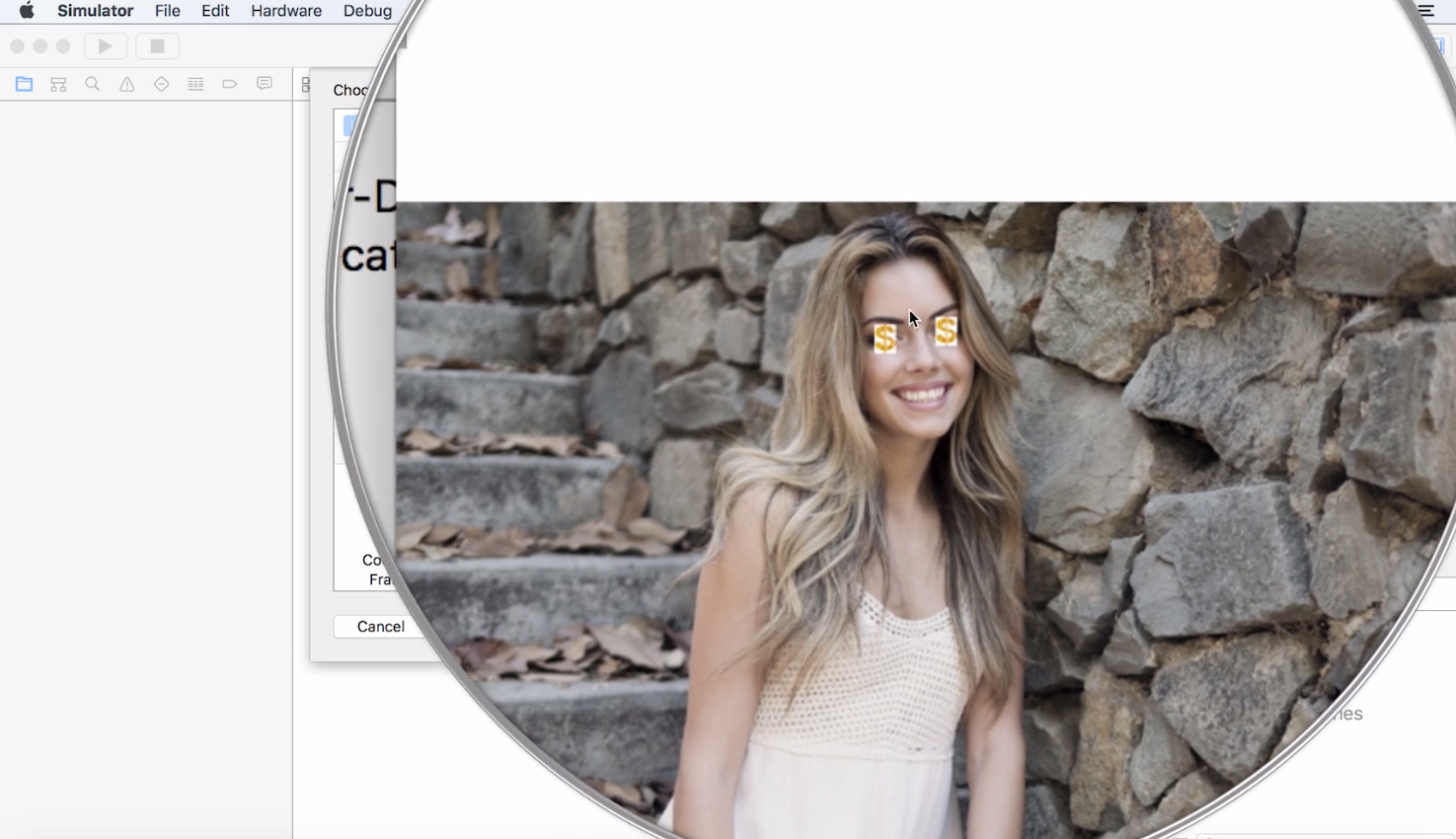The height and width of the screenshot is (839, 1456).
Task: Open the Simulator menu
Action: click(95, 11)
